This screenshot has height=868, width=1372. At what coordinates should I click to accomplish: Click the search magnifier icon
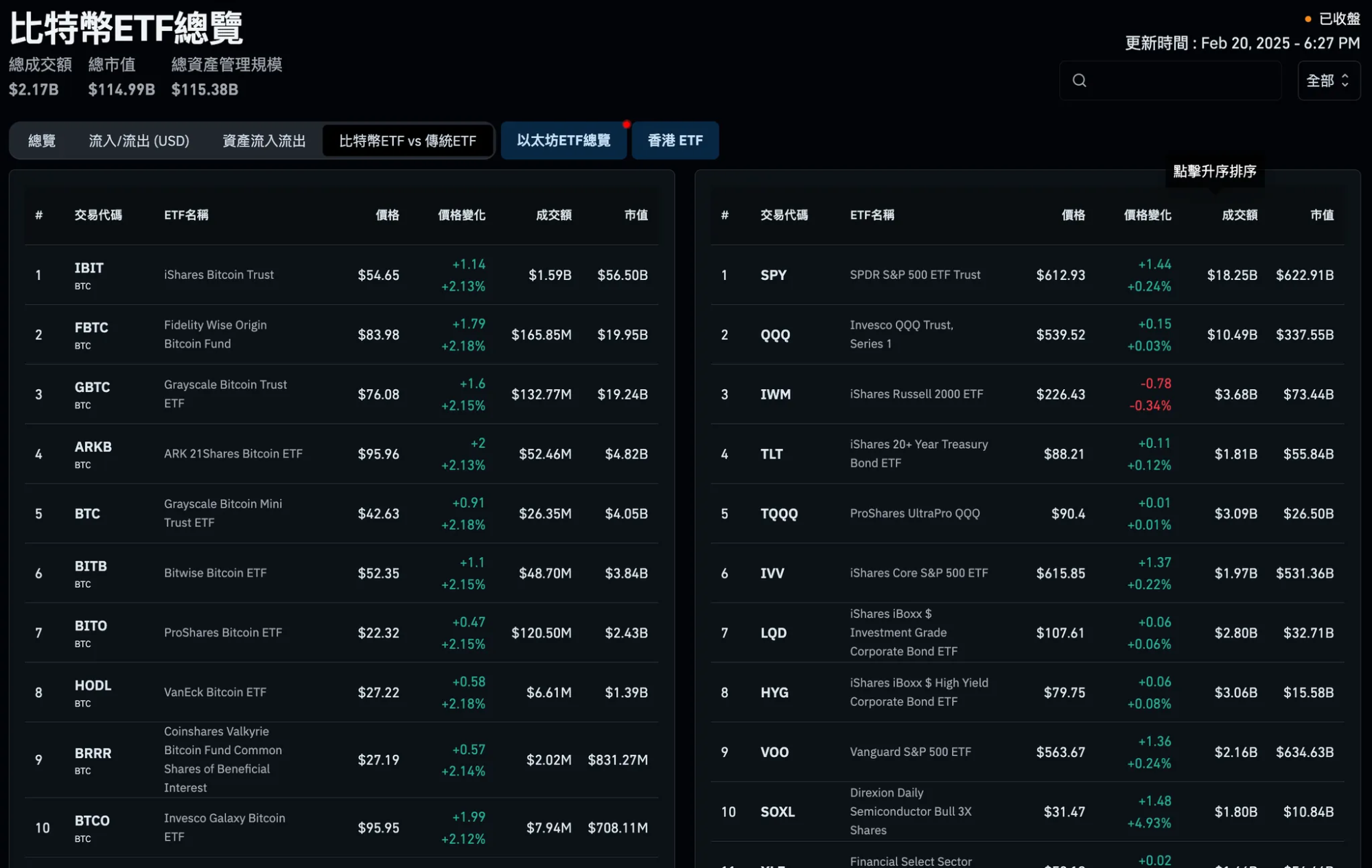tap(1079, 80)
